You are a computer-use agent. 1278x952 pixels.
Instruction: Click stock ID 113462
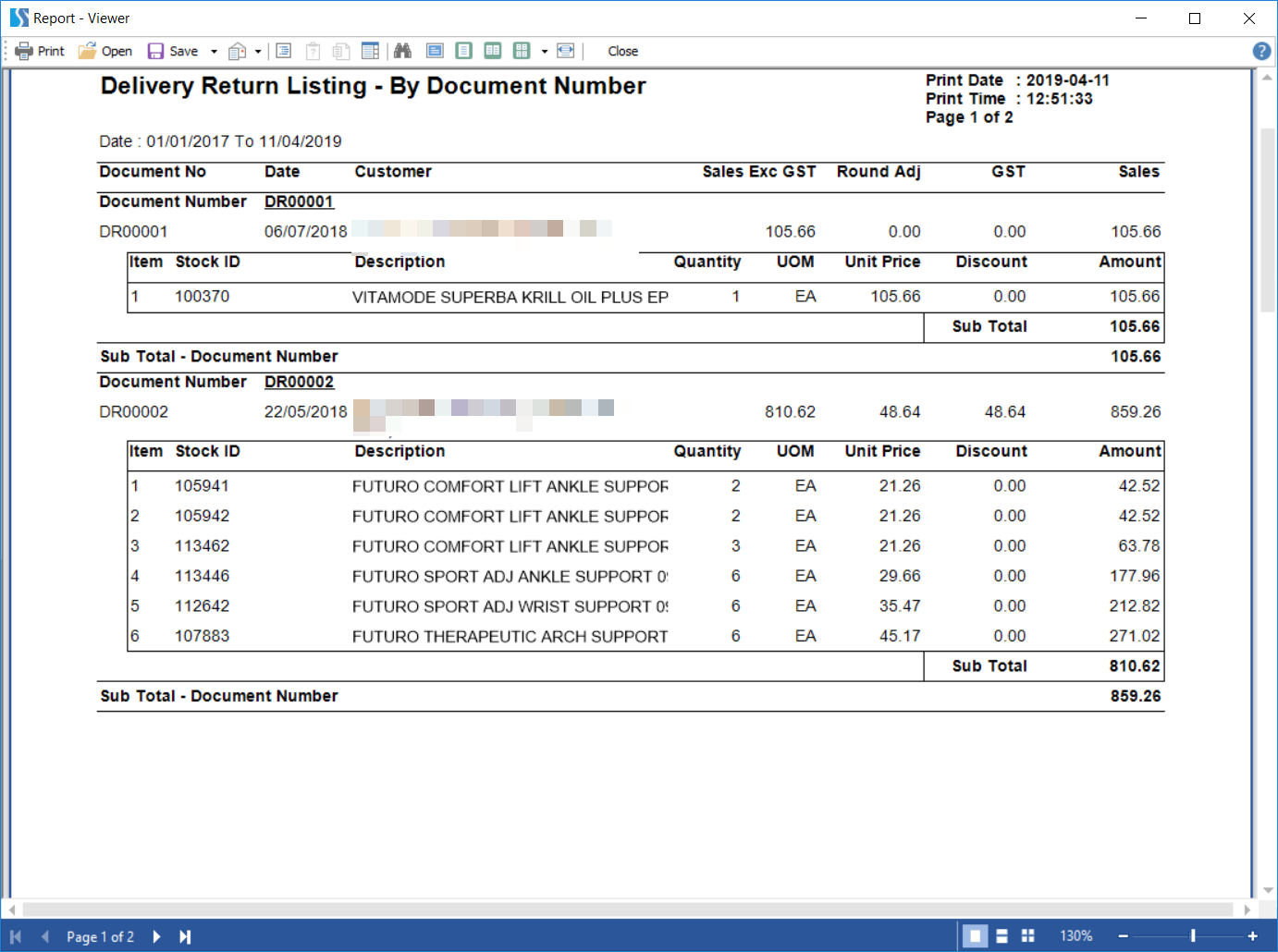pyautogui.click(x=202, y=546)
